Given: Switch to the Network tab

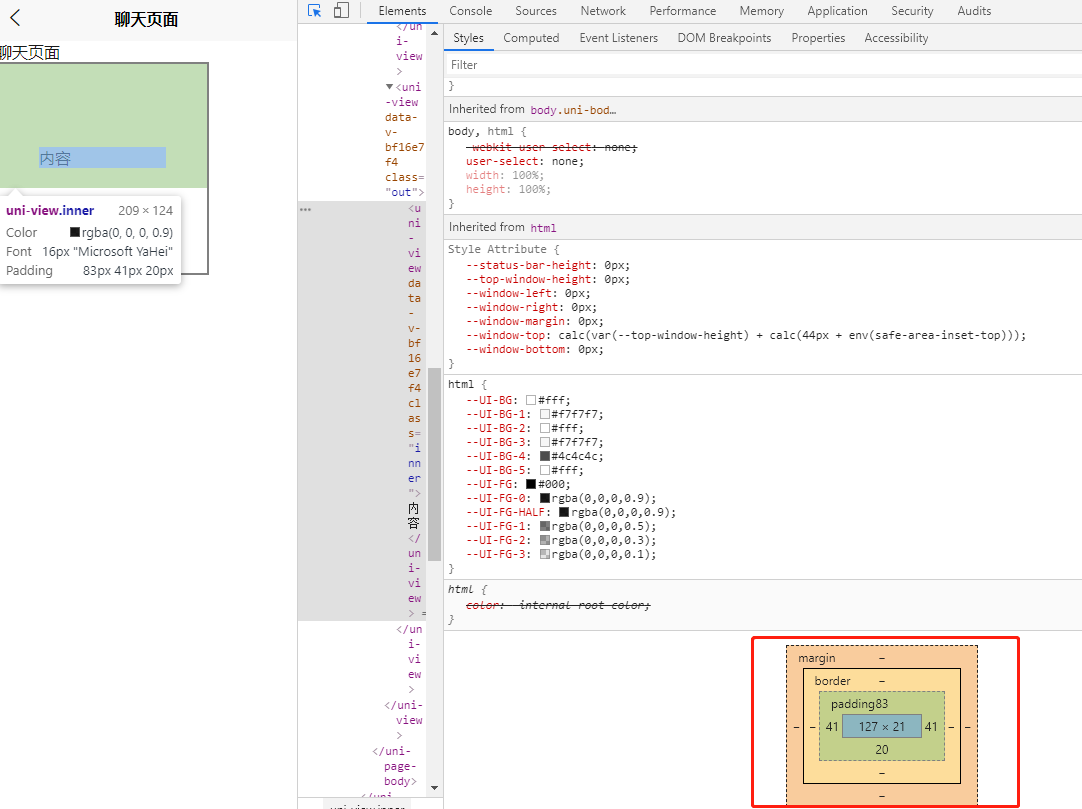Looking at the screenshot, I should pyautogui.click(x=603, y=11).
